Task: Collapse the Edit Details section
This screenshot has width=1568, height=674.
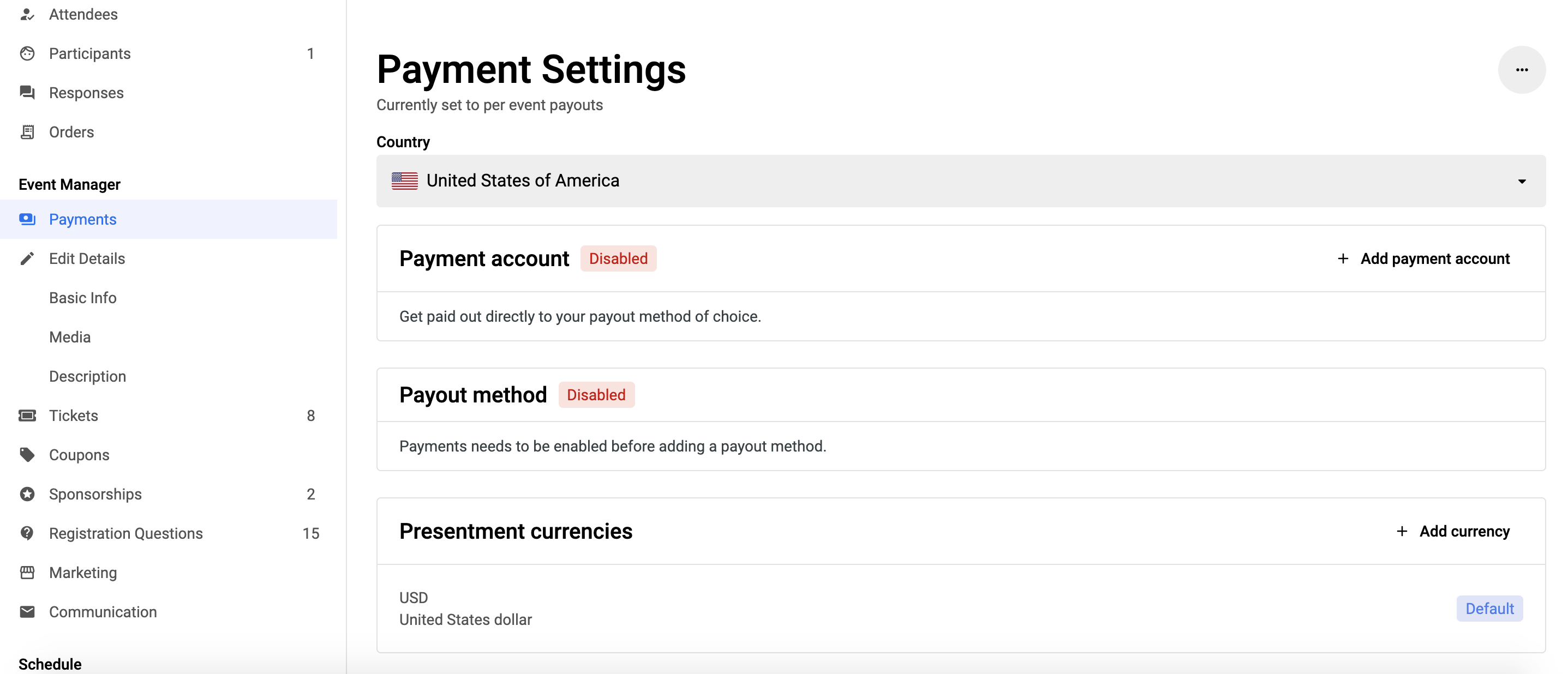Action: tap(87, 258)
